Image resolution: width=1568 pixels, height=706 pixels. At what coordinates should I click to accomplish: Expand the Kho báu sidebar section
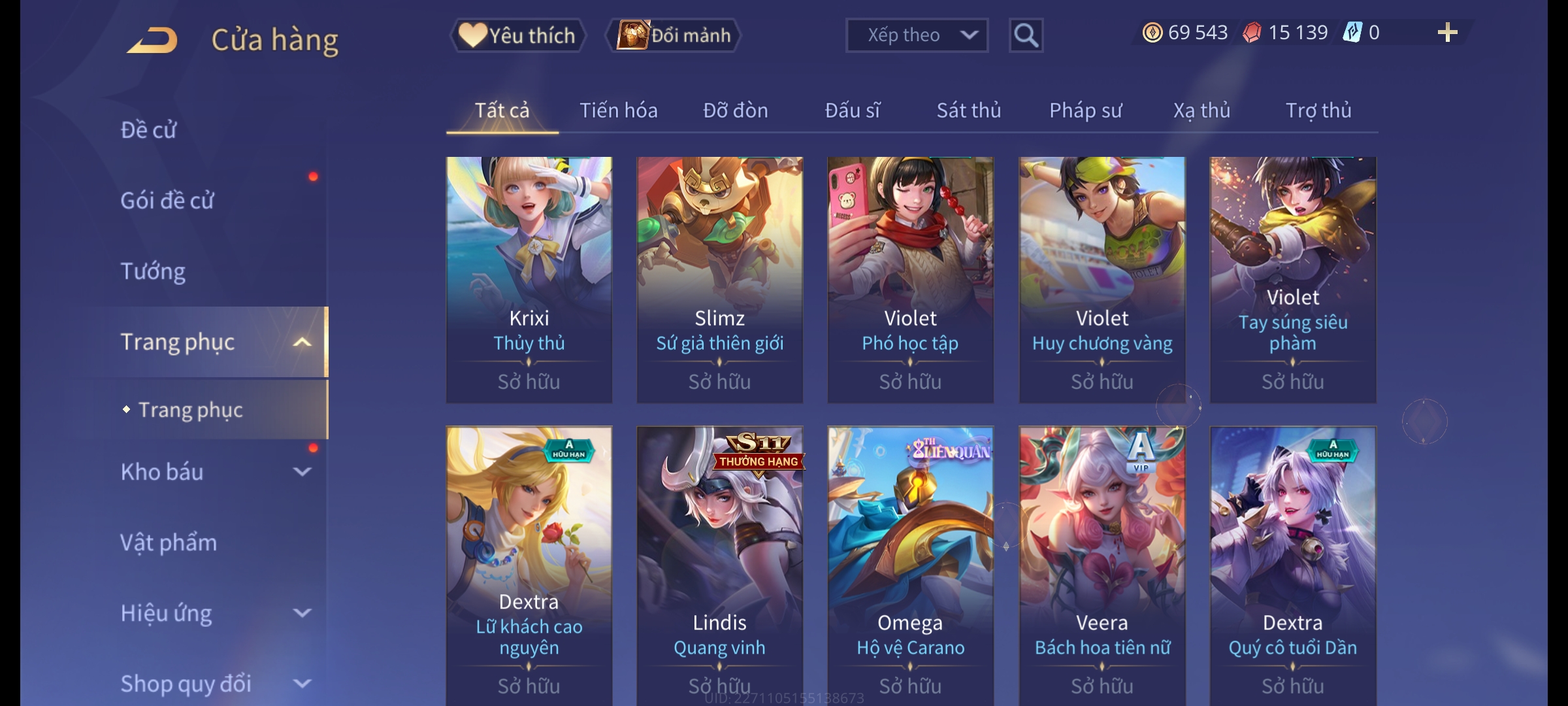[x=302, y=472]
